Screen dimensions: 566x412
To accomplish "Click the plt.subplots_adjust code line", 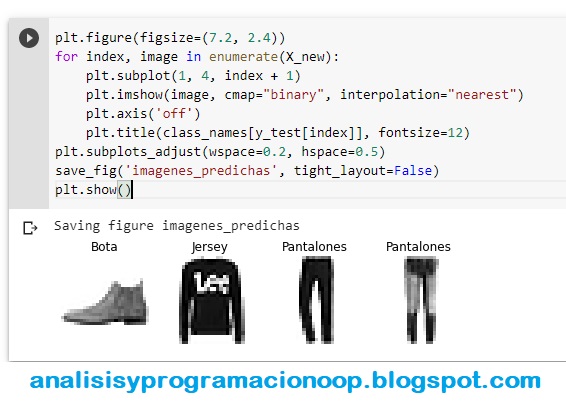I will click(x=220, y=152).
